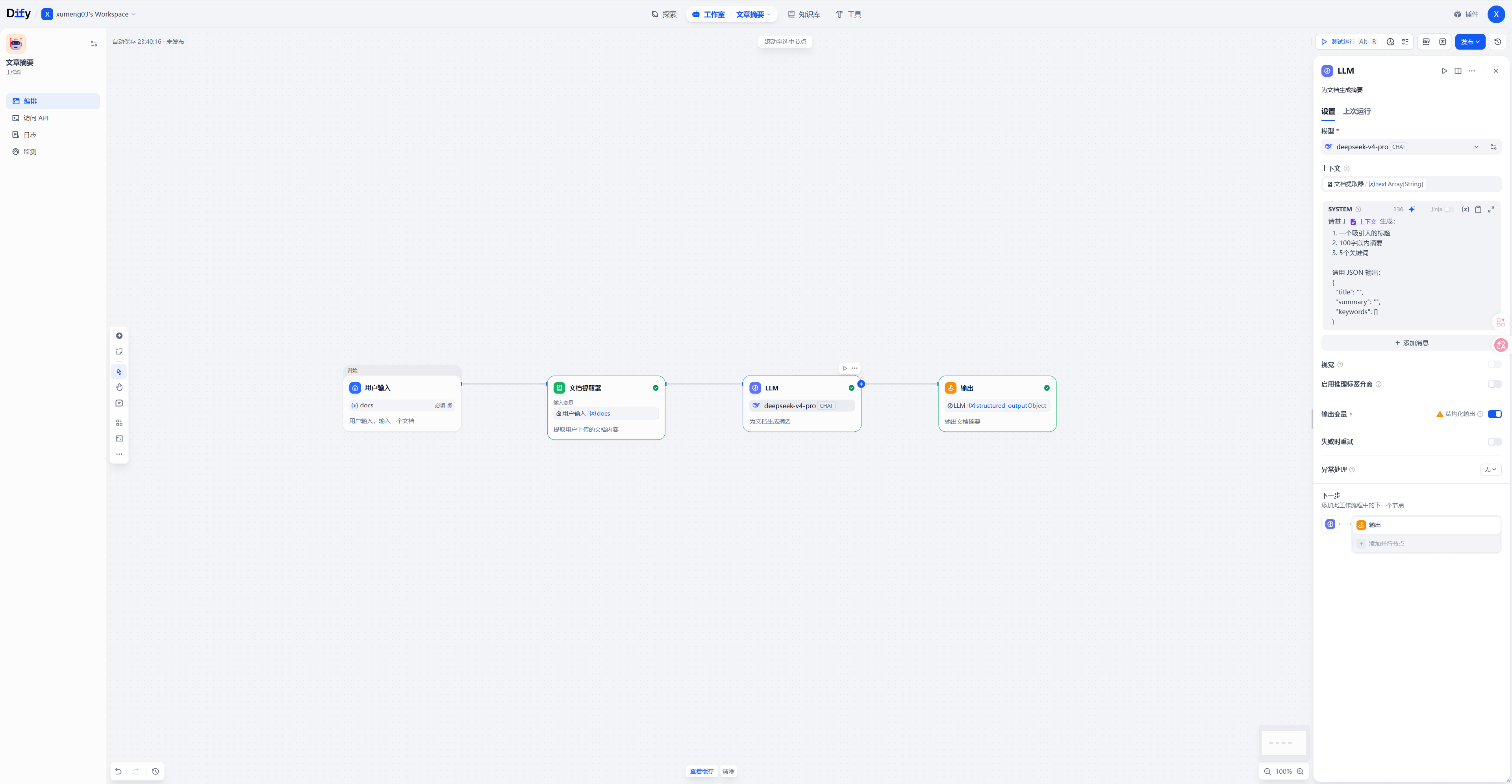Image resolution: width=1512 pixels, height=784 pixels.
Task: Click the organize nodes grid icon
Action: (119, 423)
